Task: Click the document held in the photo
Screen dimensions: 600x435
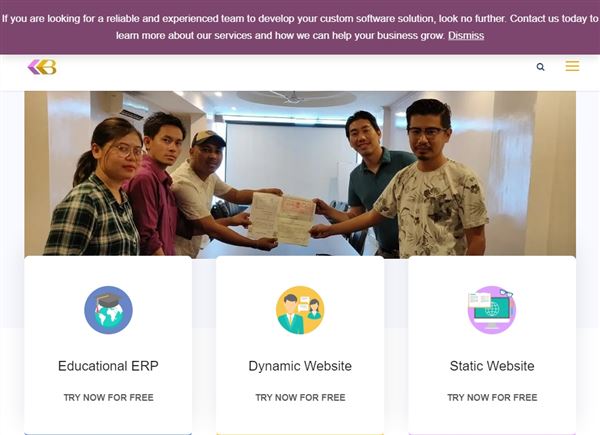Action: click(282, 218)
